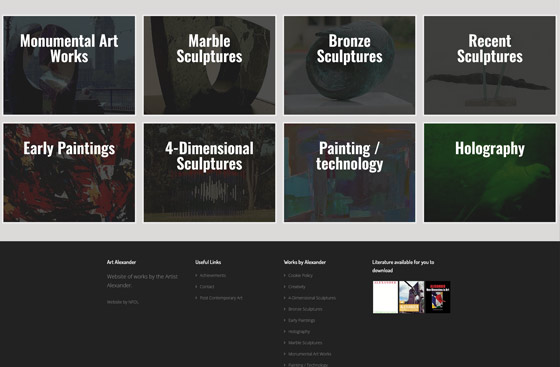Click the Website by NPDL credit link

coord(123,302)
